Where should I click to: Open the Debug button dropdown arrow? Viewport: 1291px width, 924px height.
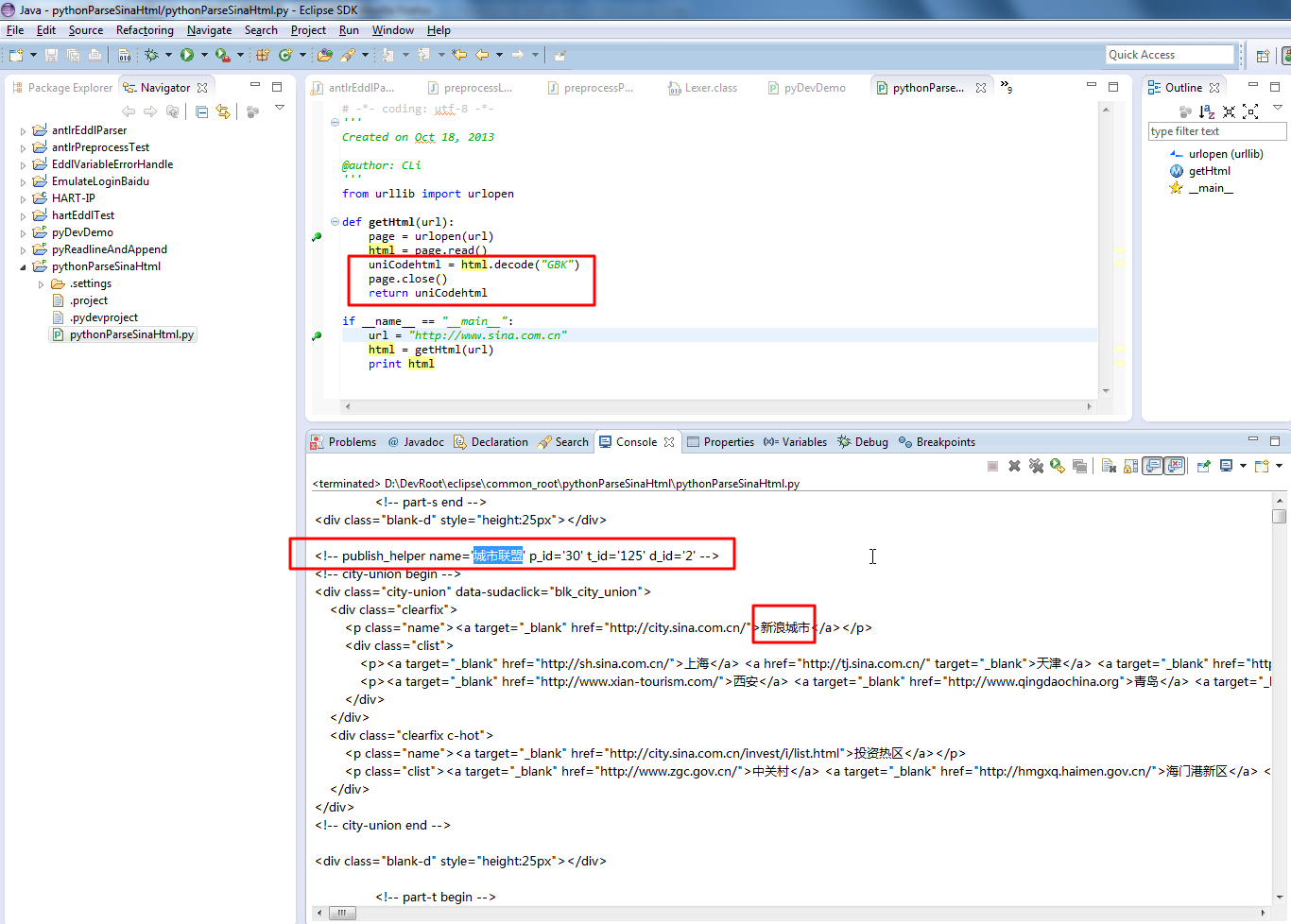coord(168,55)
